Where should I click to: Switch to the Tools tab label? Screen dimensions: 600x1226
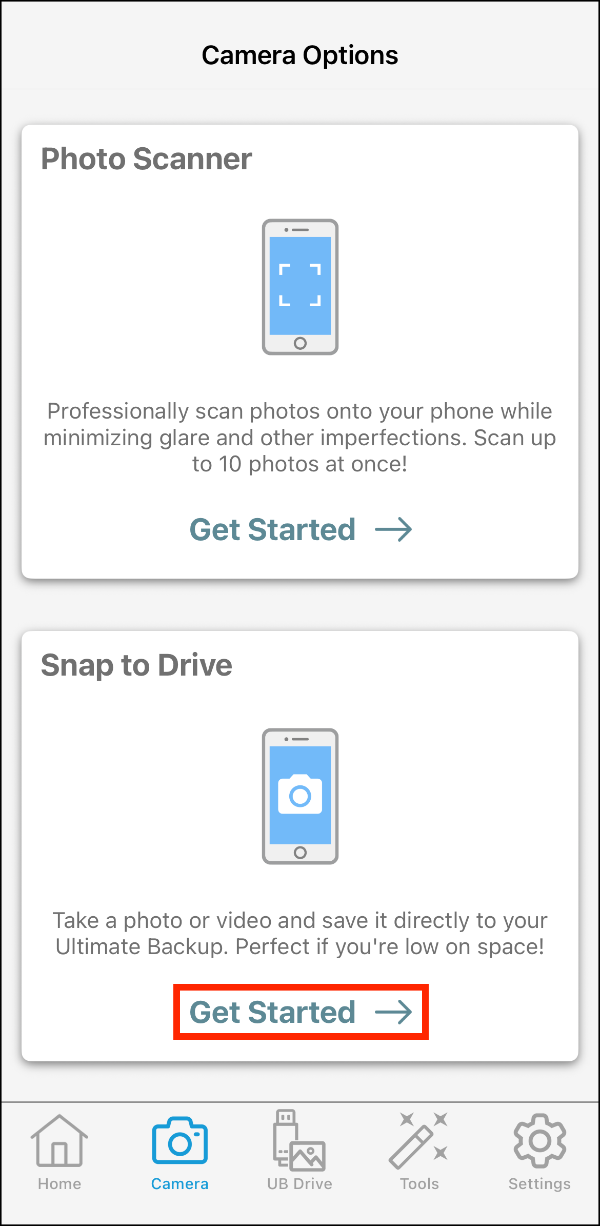click(419, 1184)
